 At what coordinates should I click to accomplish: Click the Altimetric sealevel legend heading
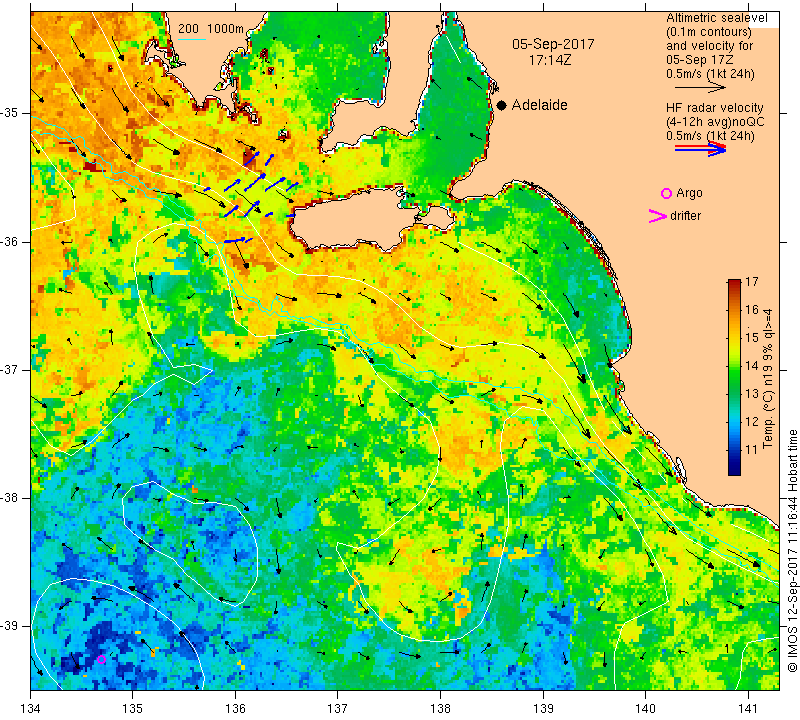[716, 18]
